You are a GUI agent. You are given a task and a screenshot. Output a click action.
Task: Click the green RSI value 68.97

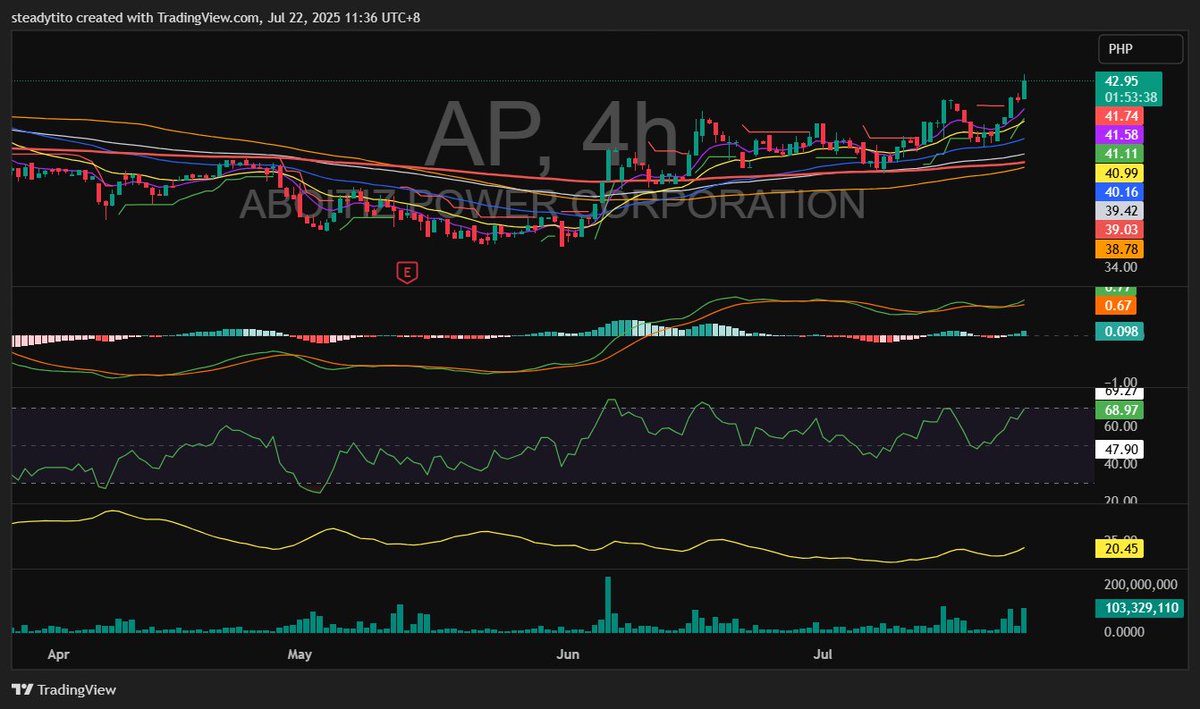pos(1121,411)
